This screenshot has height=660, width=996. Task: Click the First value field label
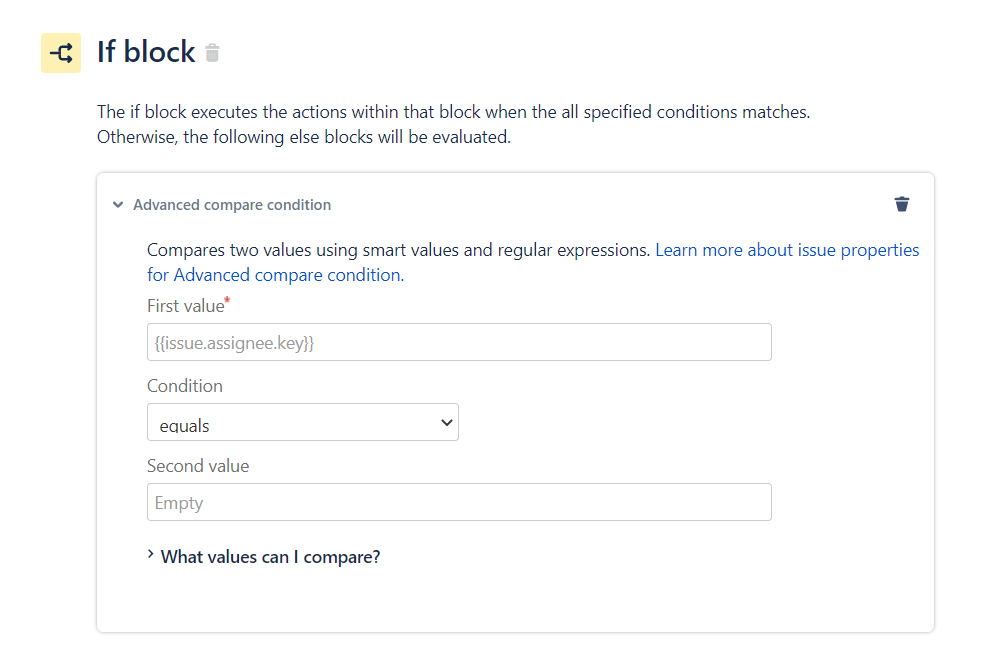(x=184, y=306)
